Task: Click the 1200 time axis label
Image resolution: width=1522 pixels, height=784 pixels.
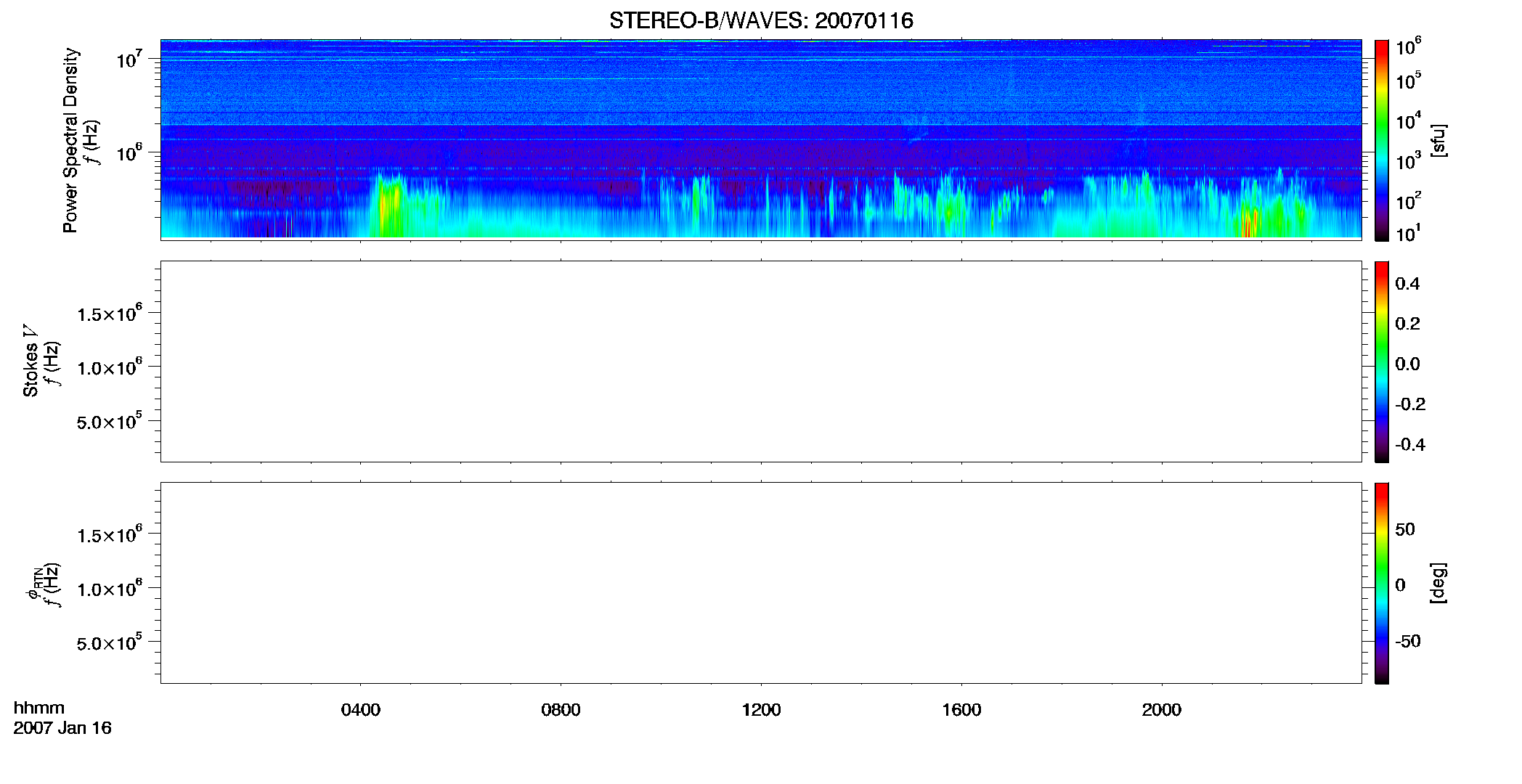Action: pyautogui.click(x=761, y=710)
